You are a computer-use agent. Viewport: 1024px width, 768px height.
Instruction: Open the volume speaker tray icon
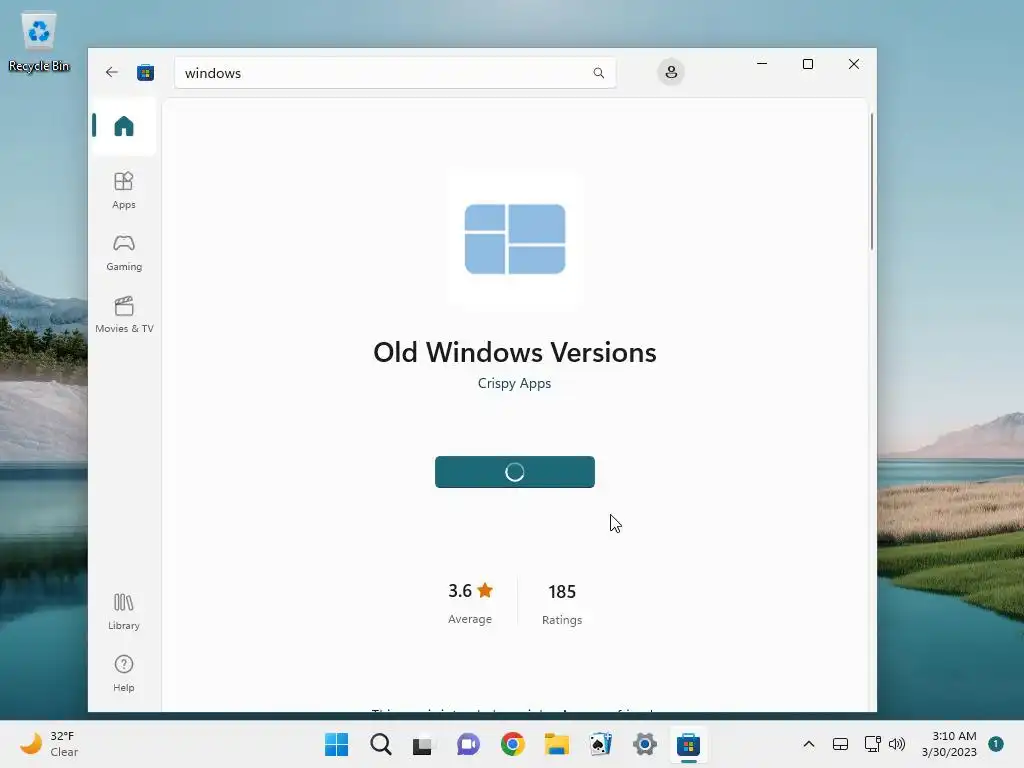[x=897, y=744]
